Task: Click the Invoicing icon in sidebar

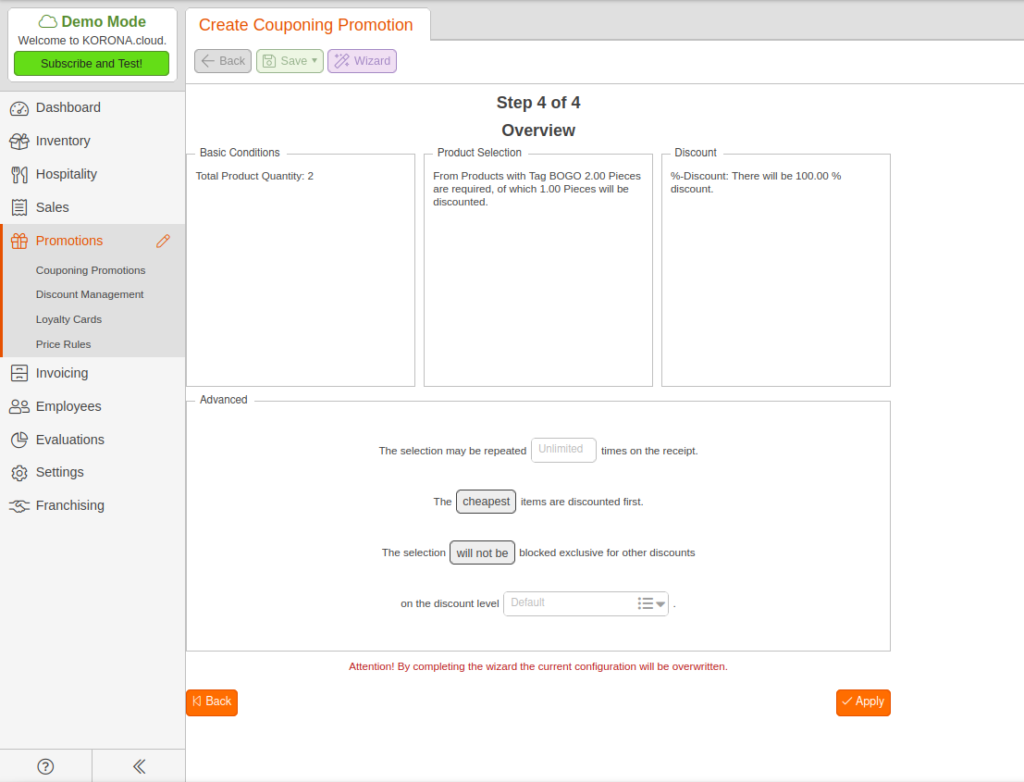Action: pos(19,373)
